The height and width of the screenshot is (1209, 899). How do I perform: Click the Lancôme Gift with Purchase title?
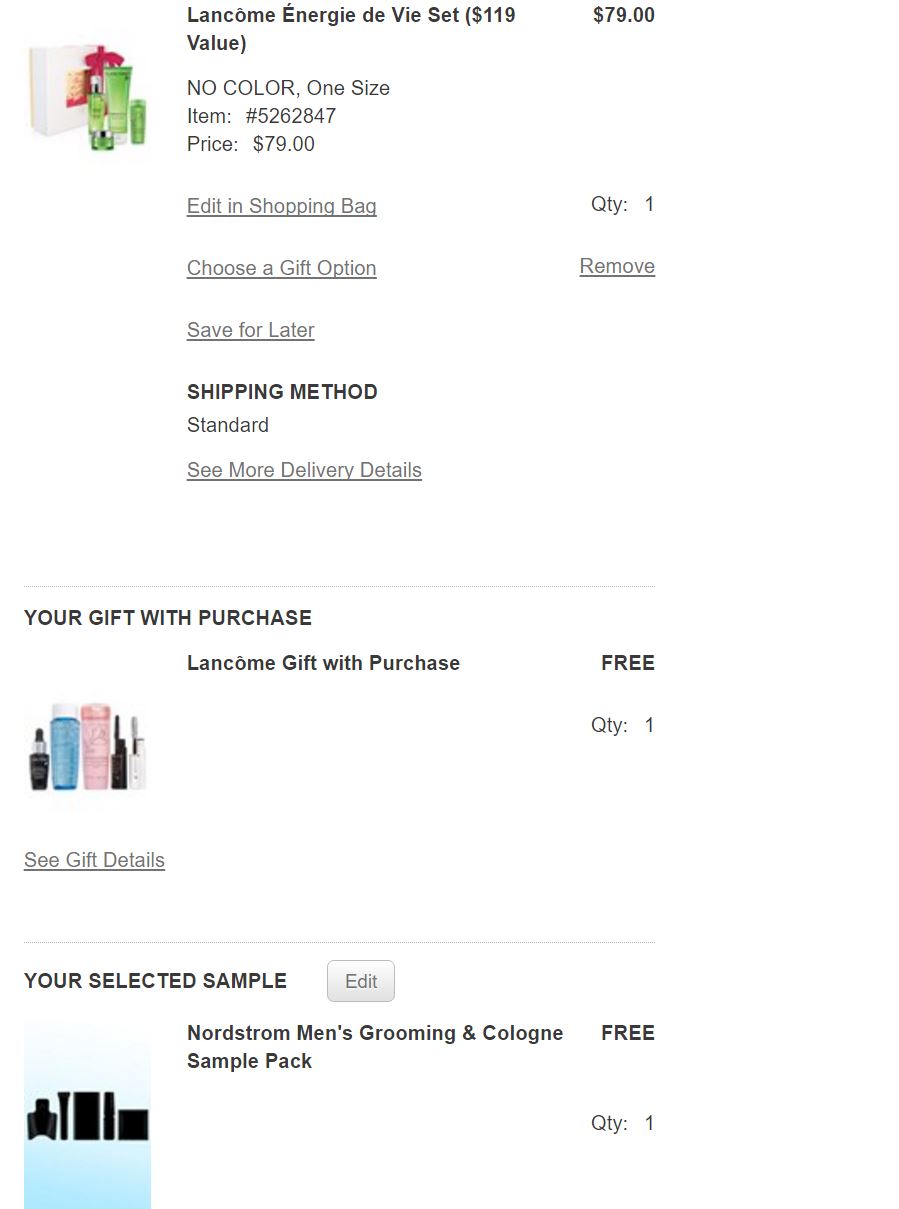[x=323, y=663]
